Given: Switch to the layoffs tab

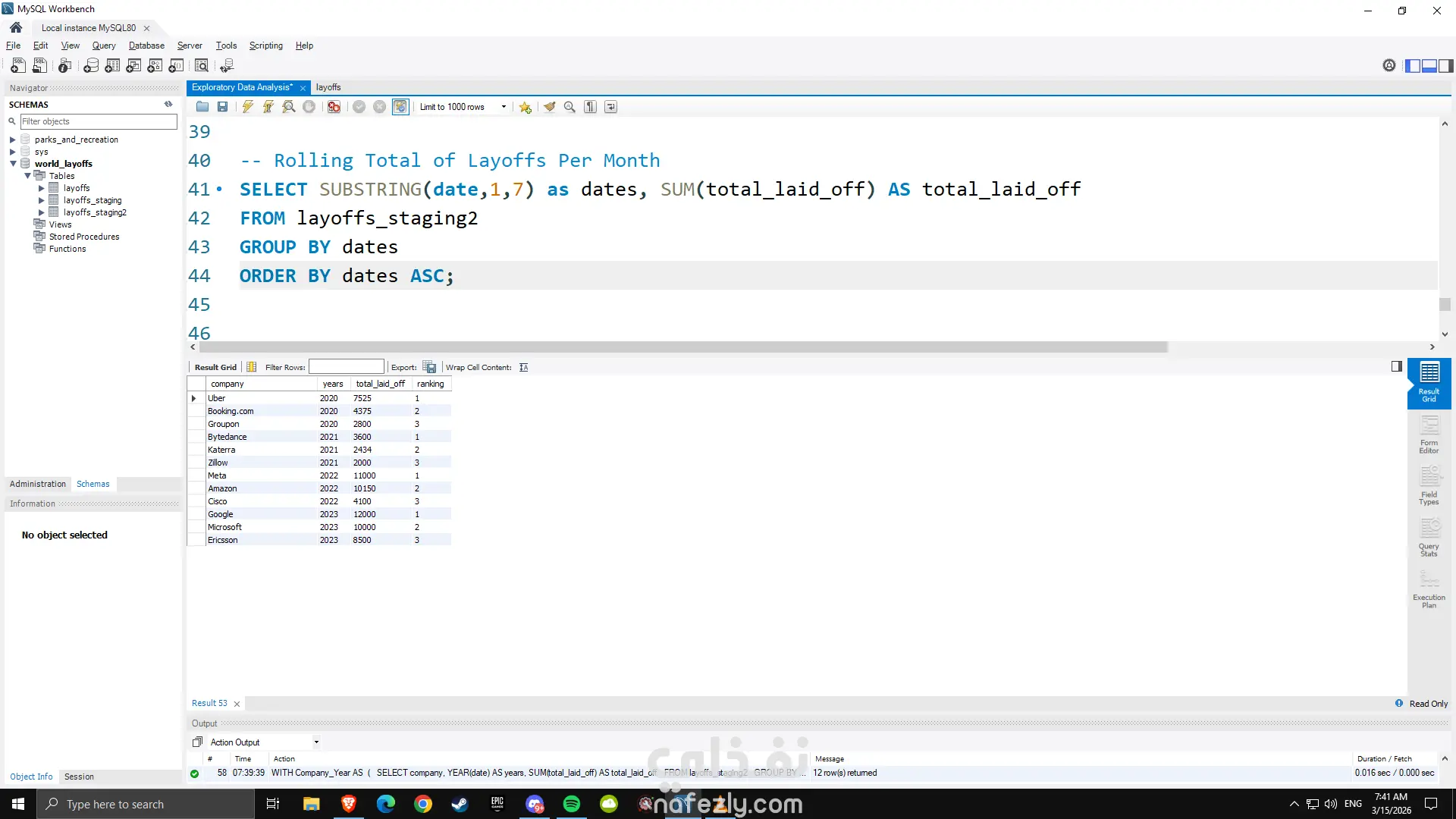Looking at the screenshot, I should 328,87.
